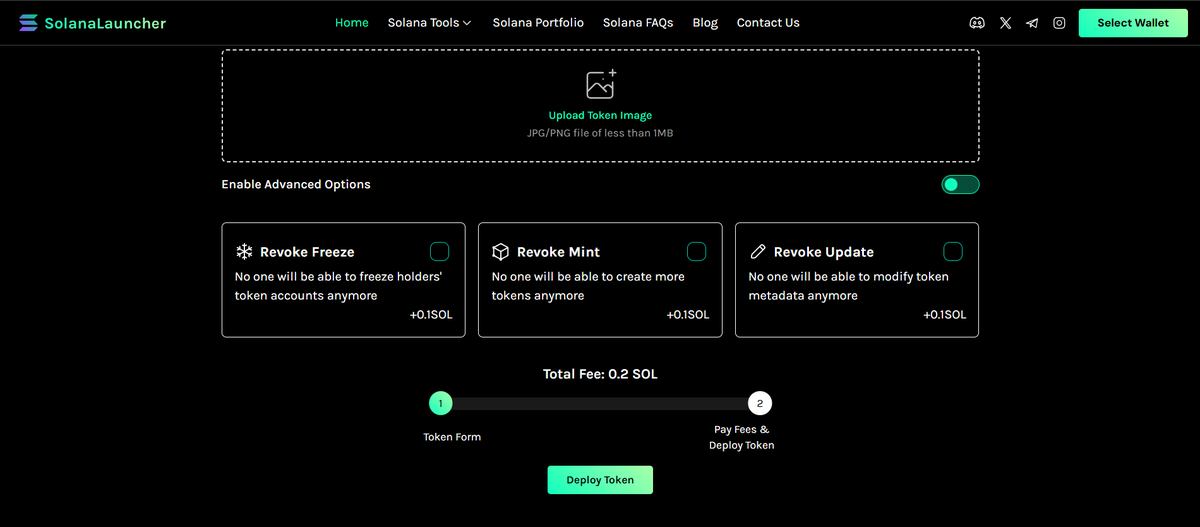1200x527 pixels.
Task: Open the Solana FAQs page
Action: 638,23
